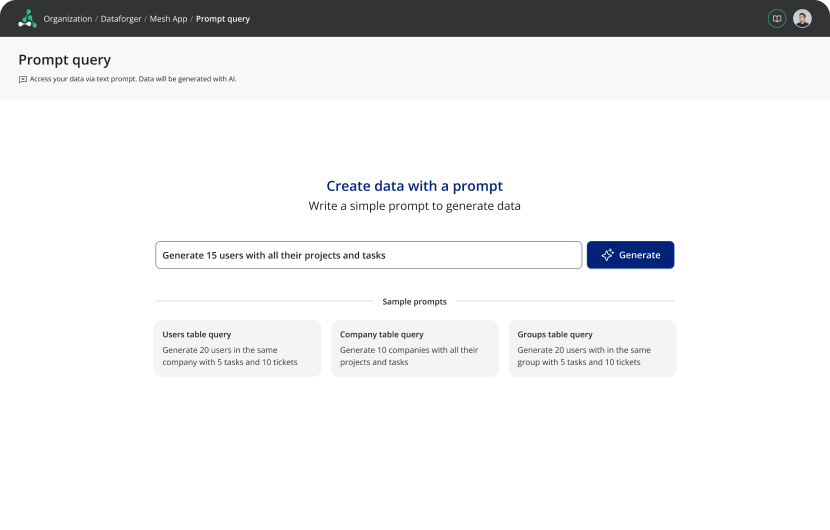Click the chat icon beside page description
Viewport: 830px width, 530px height.
pyautogui.click(x=23, y=79)
